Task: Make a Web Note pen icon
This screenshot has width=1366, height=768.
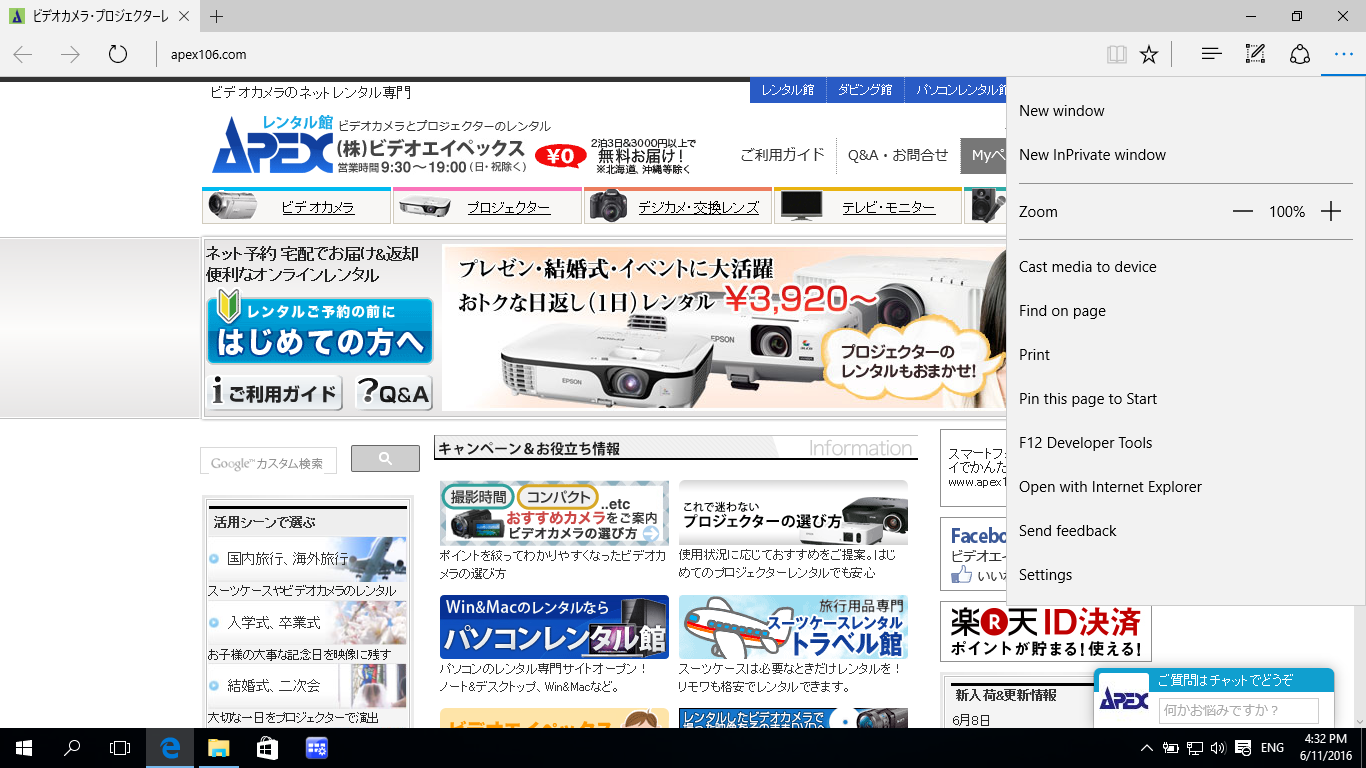Action: 1255,54
